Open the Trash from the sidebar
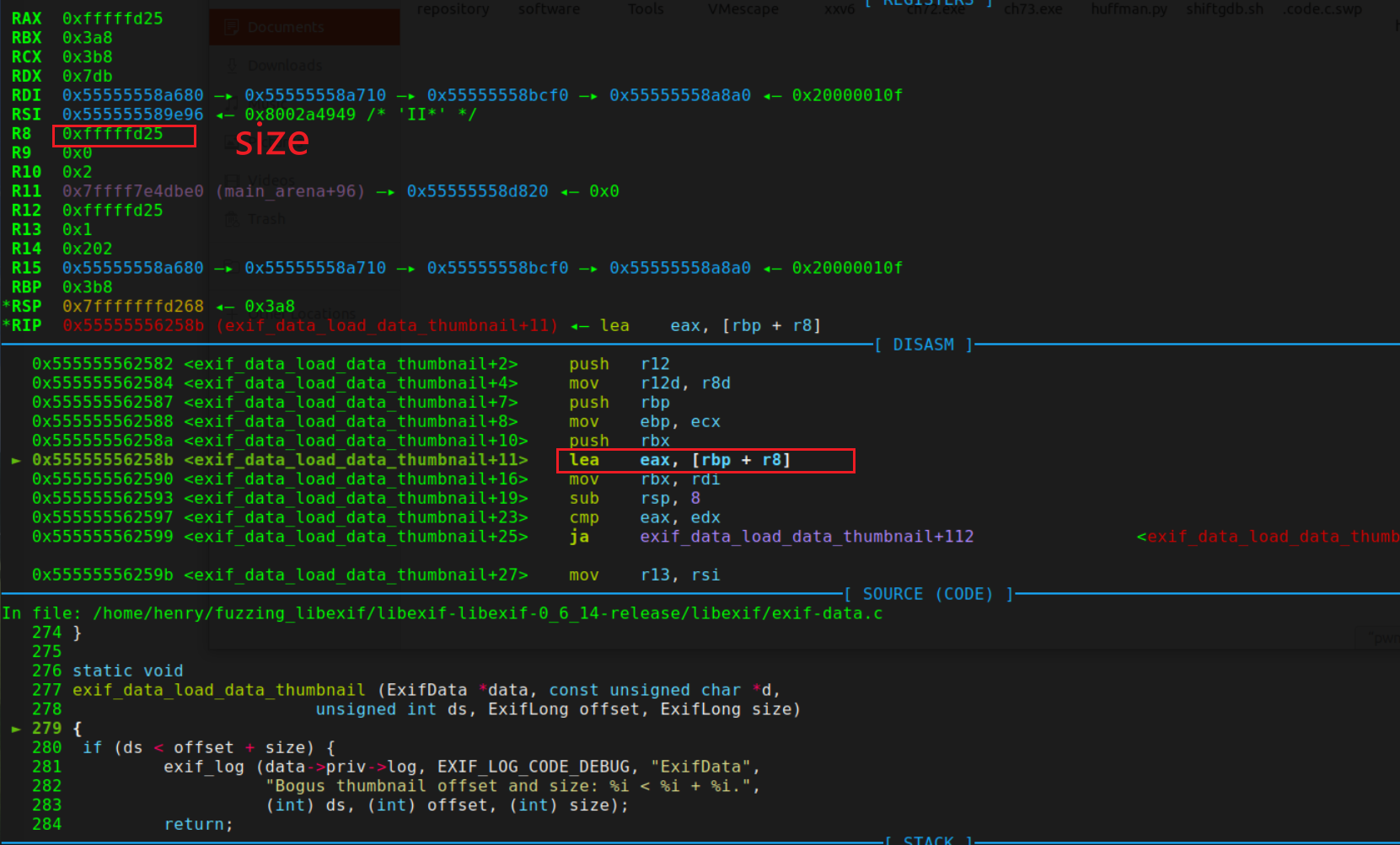The height and width of the screenshot is (845, 1400). [264, 218]
